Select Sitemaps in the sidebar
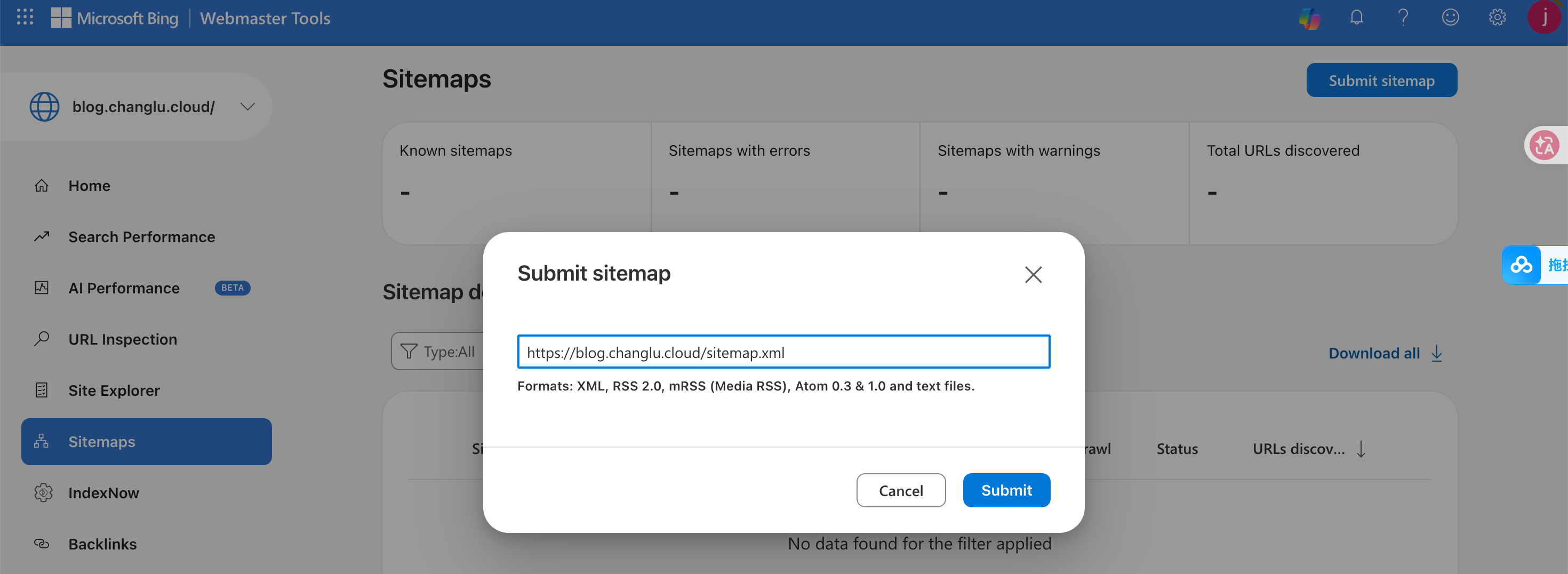 click(x=146, y=442)
